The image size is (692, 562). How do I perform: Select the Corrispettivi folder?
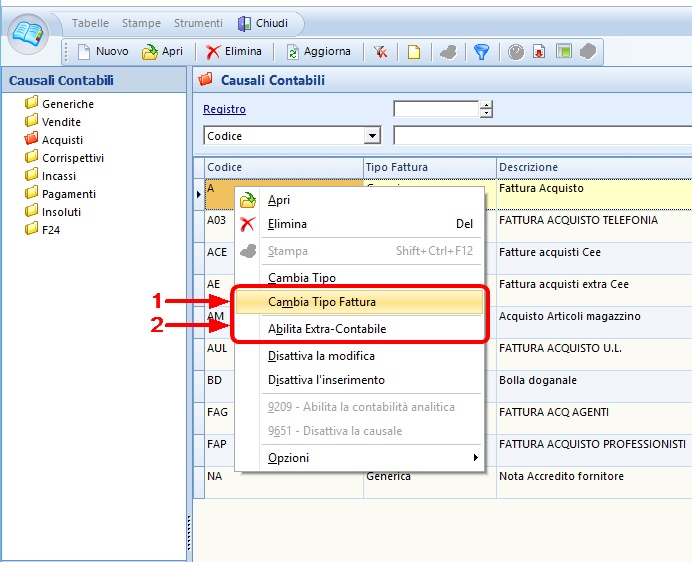(72, 158)
